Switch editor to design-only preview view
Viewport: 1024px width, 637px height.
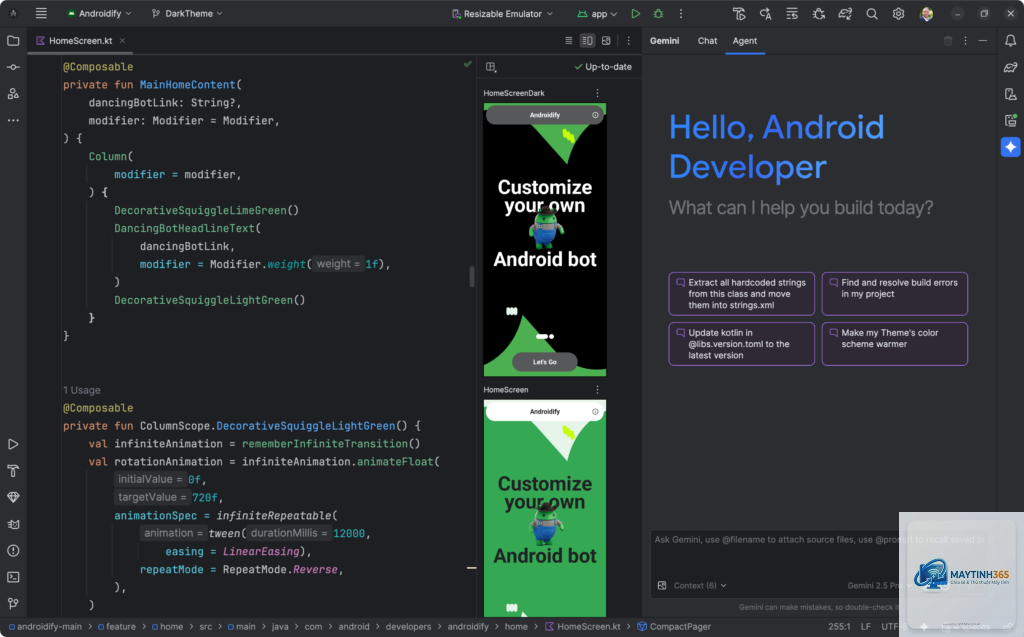tap(606, 41)
